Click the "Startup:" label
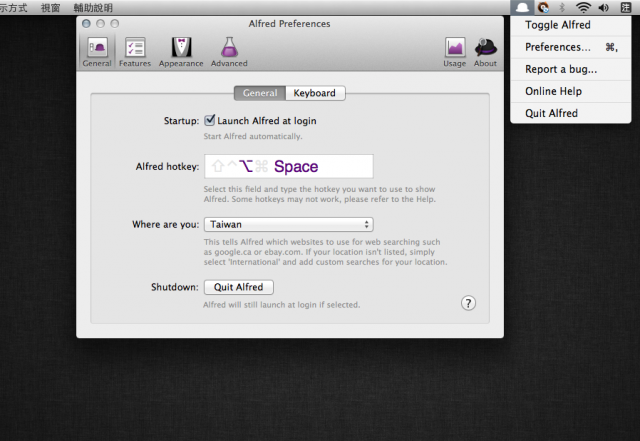The image size is (640, 441). click(x=181, y=121)
